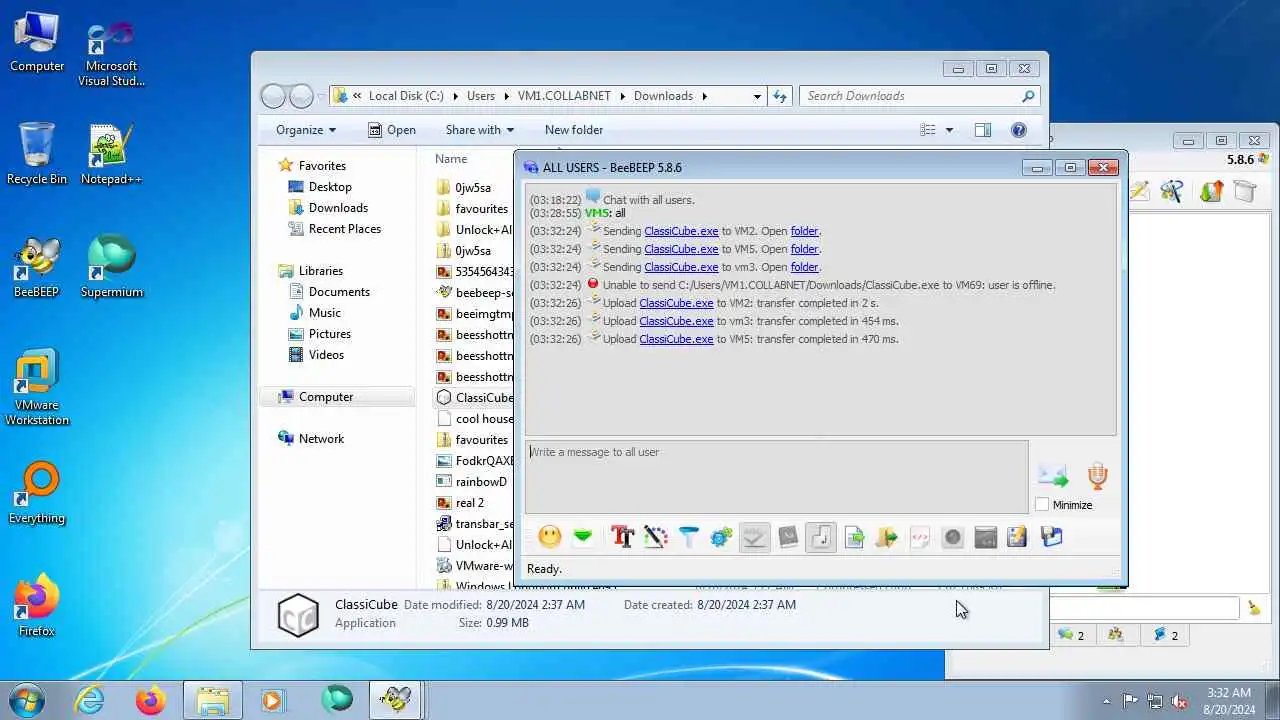Click the gray round record icon
Screen dimensions: 1280x720
point(953,537)
